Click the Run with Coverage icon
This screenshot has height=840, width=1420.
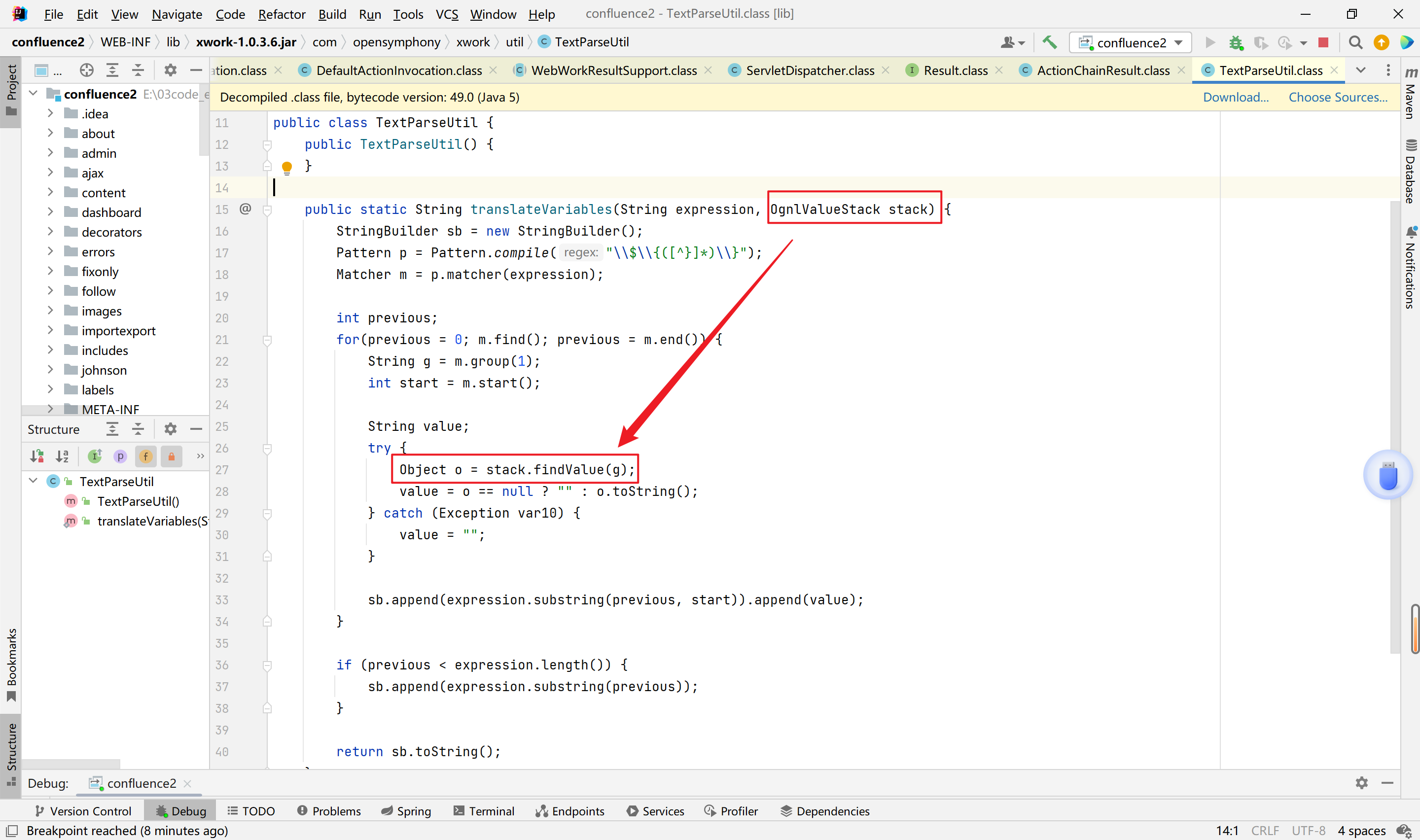(1260, 42)
